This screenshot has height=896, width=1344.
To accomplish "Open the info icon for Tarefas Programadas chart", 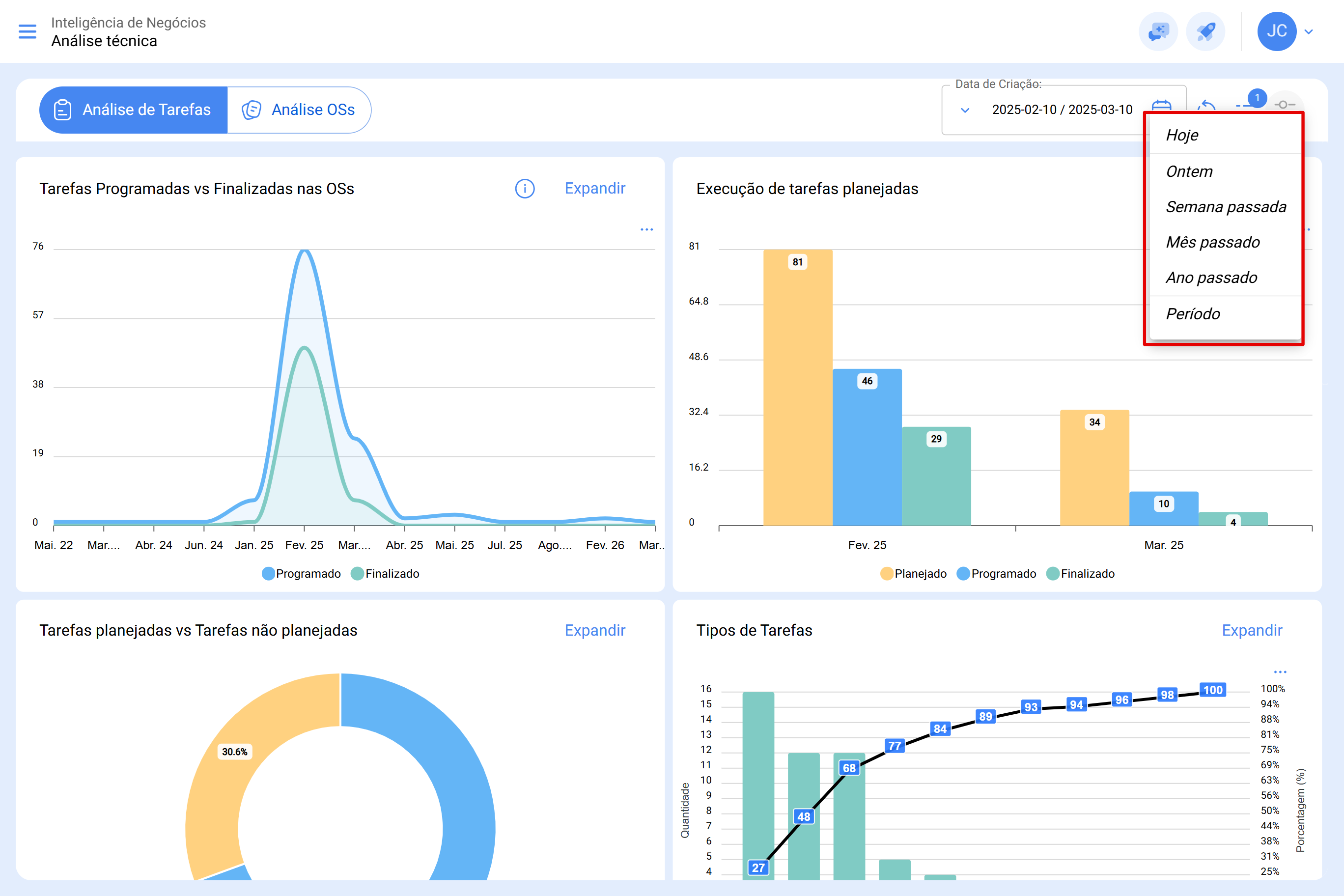I will point(525,189).
